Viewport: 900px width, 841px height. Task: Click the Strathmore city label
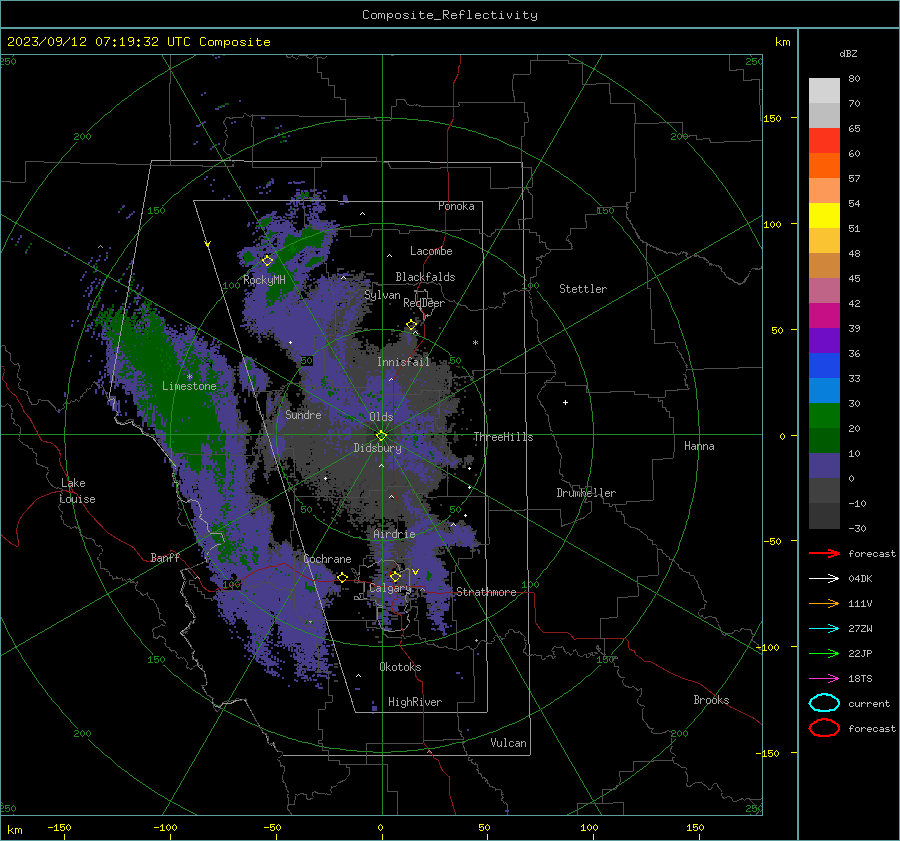pyautogui.click(x=486, y=592)
